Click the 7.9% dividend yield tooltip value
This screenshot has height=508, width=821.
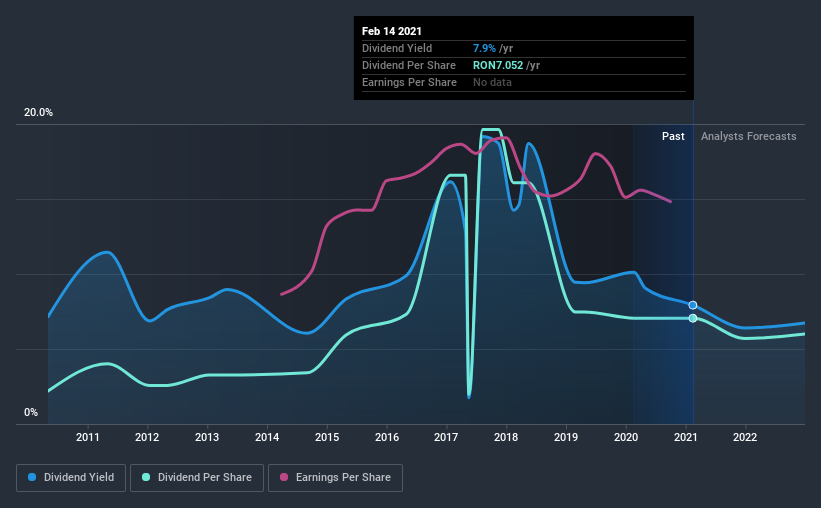tap(484, 48)
